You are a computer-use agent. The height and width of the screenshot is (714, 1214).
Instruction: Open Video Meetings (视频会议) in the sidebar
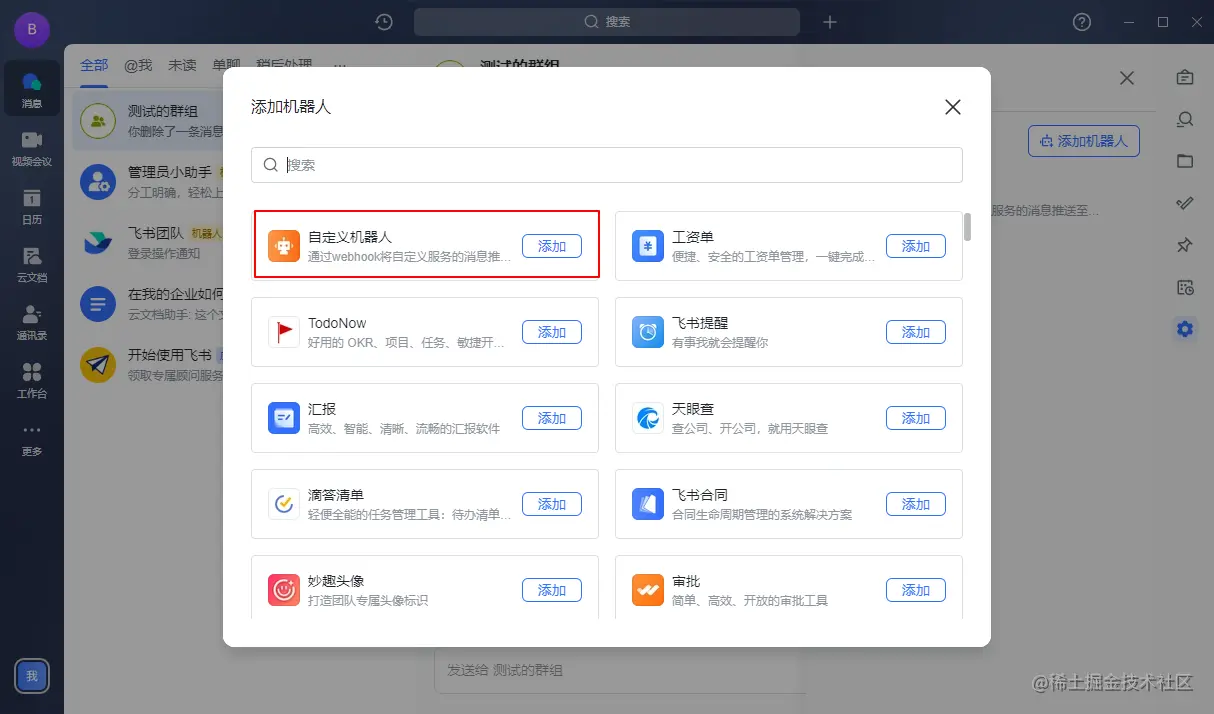pos(32,147)
